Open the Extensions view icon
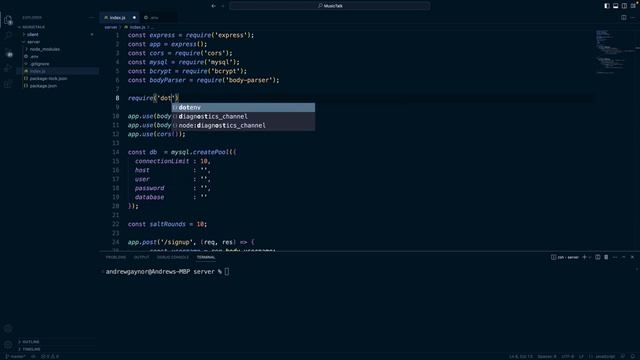Viewport: 640px width, 360px height. (8, 84)
